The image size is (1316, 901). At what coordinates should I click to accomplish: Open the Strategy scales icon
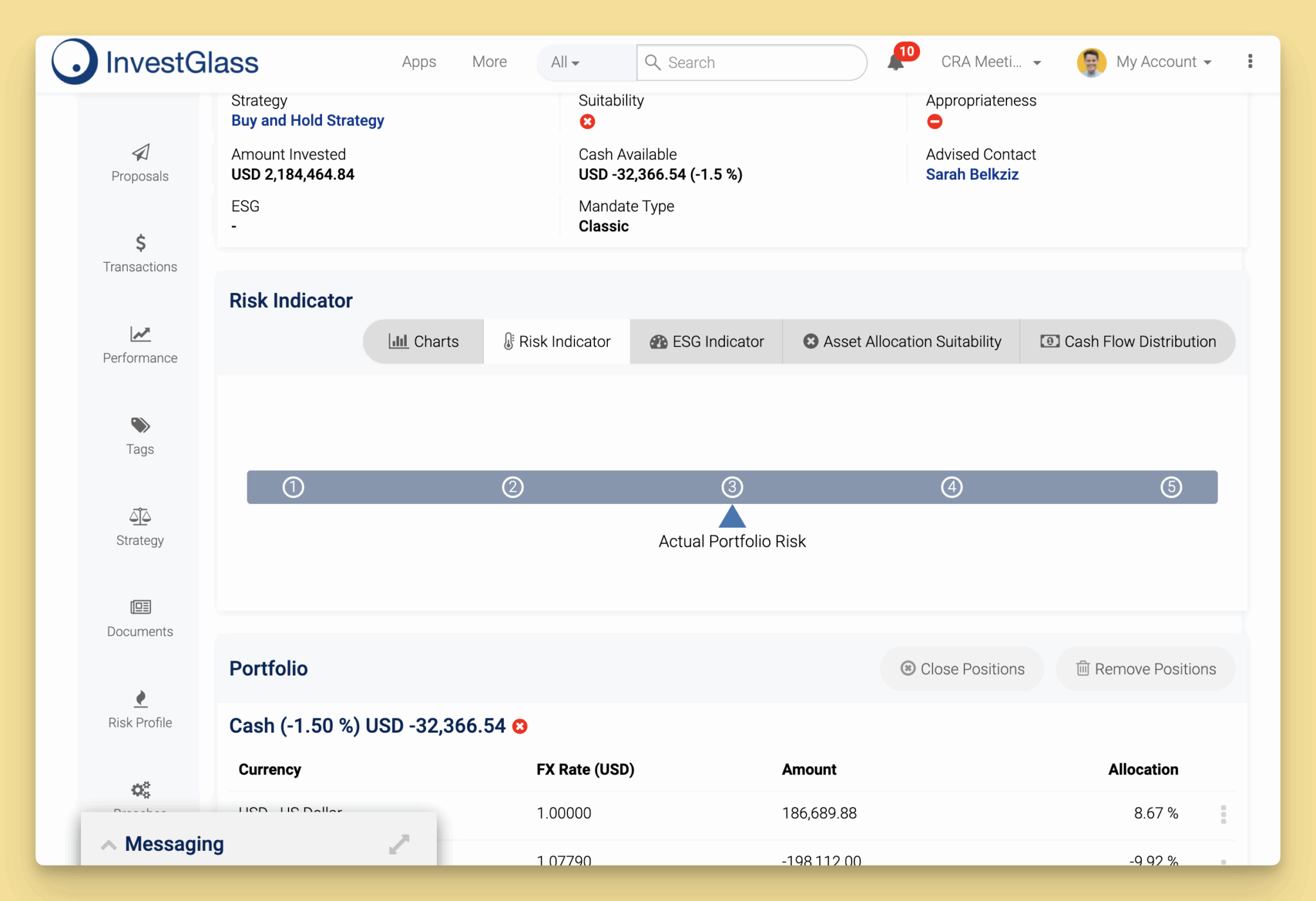(x=140, y=517)
